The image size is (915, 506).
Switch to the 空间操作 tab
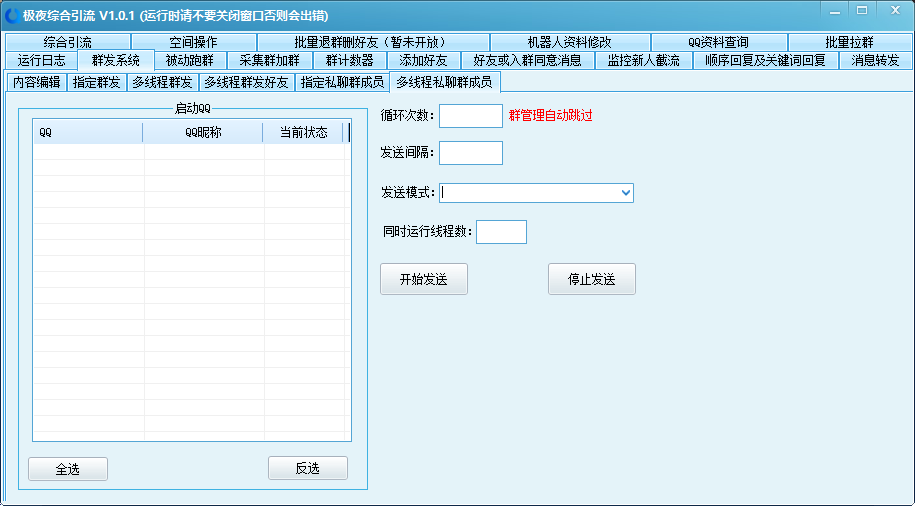pyautogui.click(x=193, y=42)
